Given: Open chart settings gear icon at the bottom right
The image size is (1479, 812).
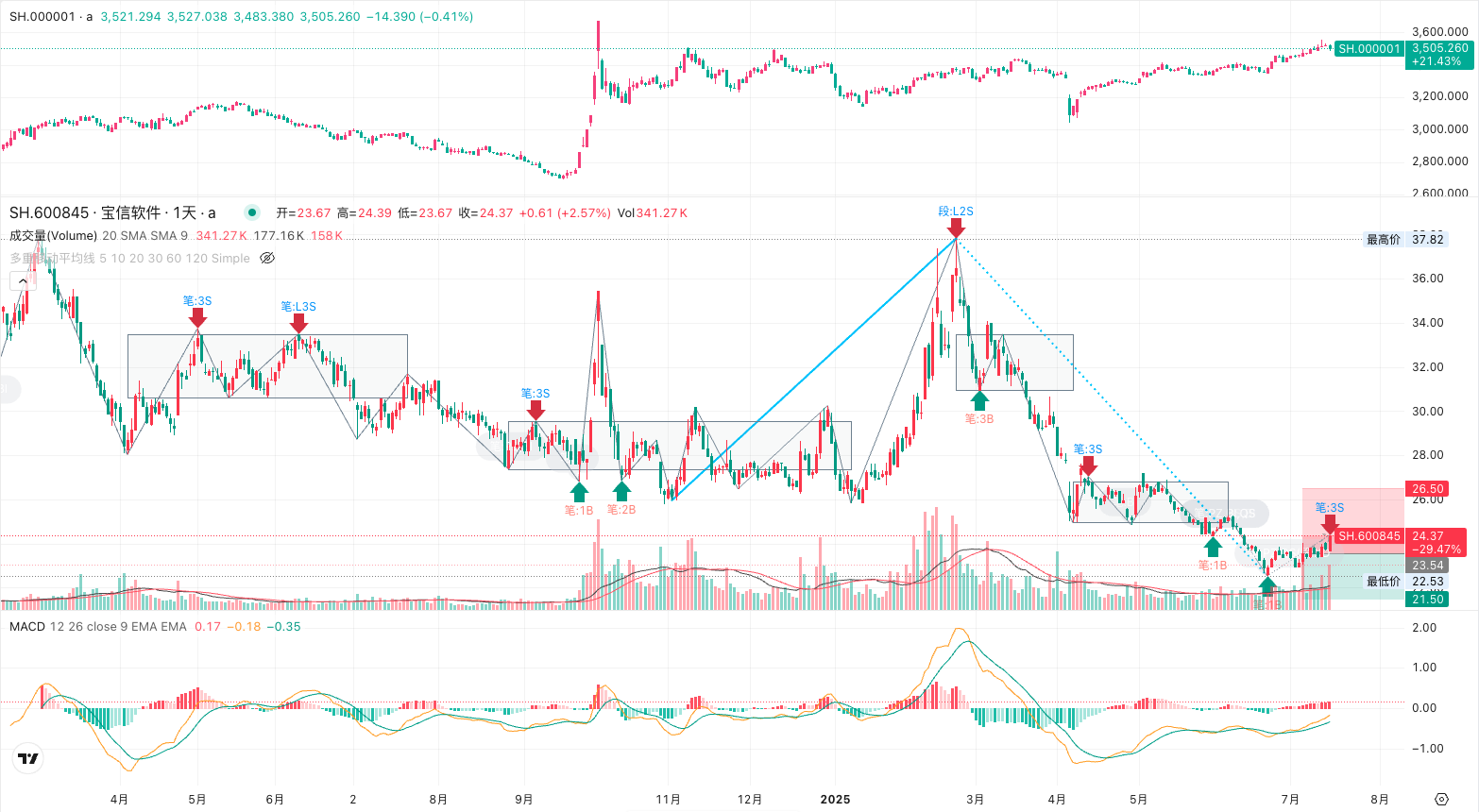Looking at the screenshot, I should point(1441,799).
